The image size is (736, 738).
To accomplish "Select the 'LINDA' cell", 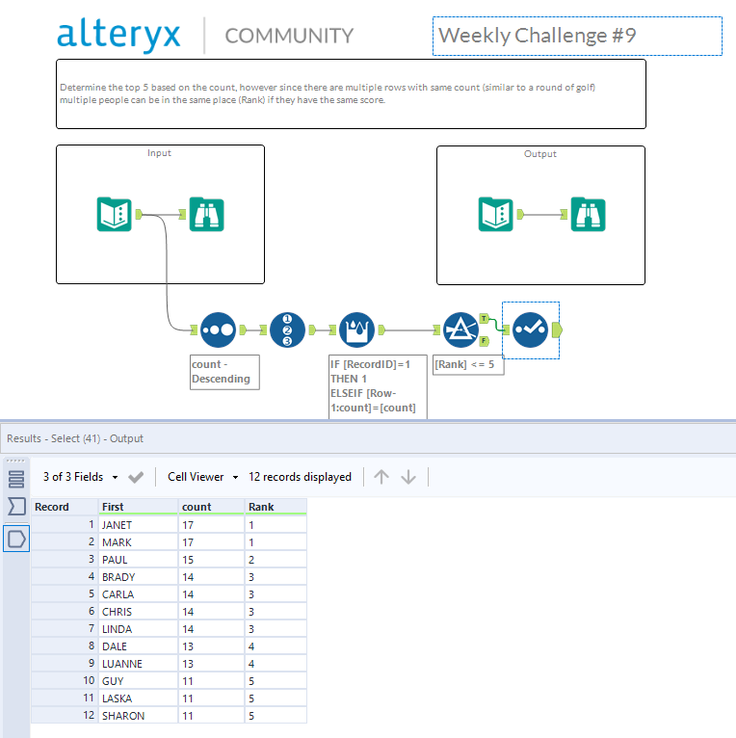I will point(138,629).
